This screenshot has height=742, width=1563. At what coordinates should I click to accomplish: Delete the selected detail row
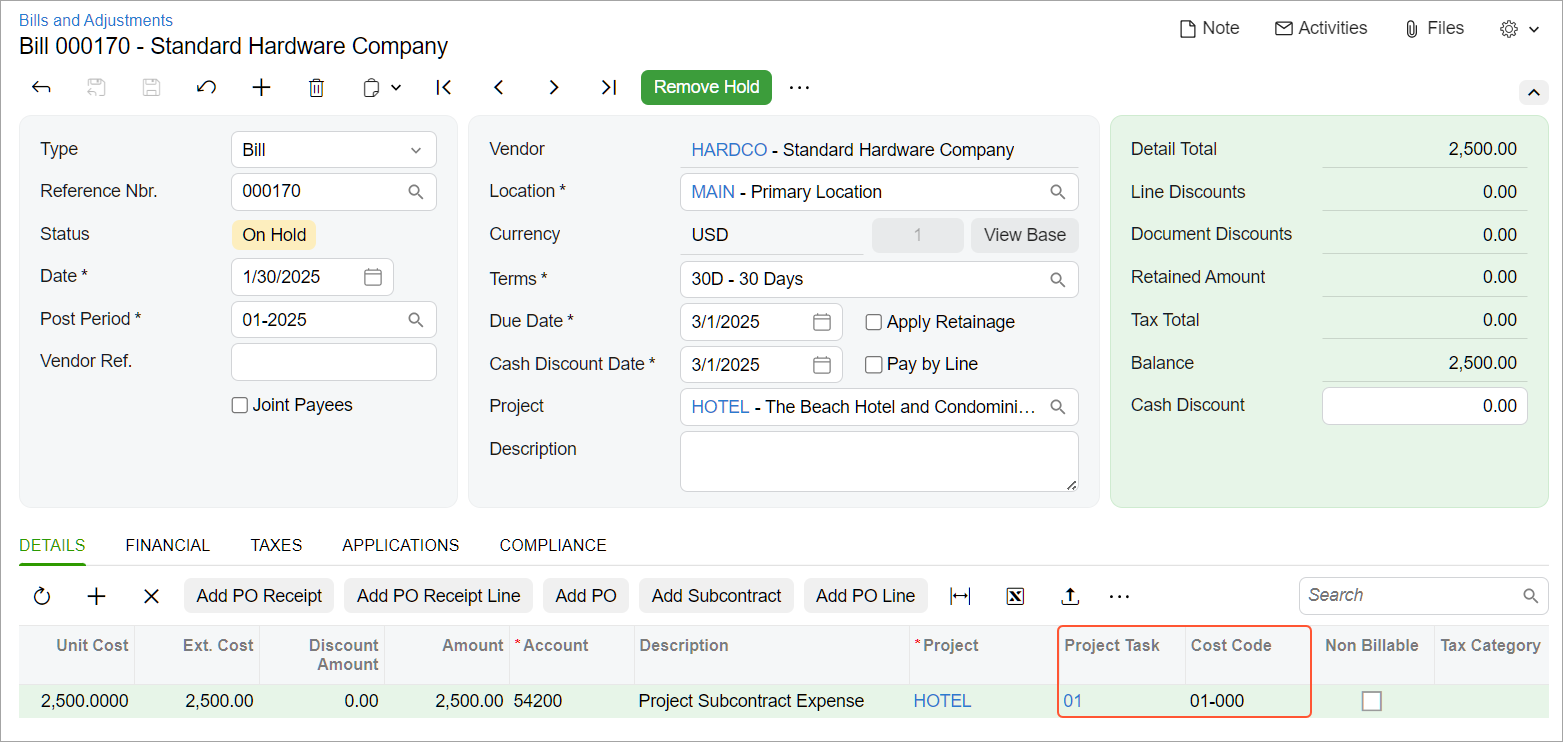coord(151,596)
